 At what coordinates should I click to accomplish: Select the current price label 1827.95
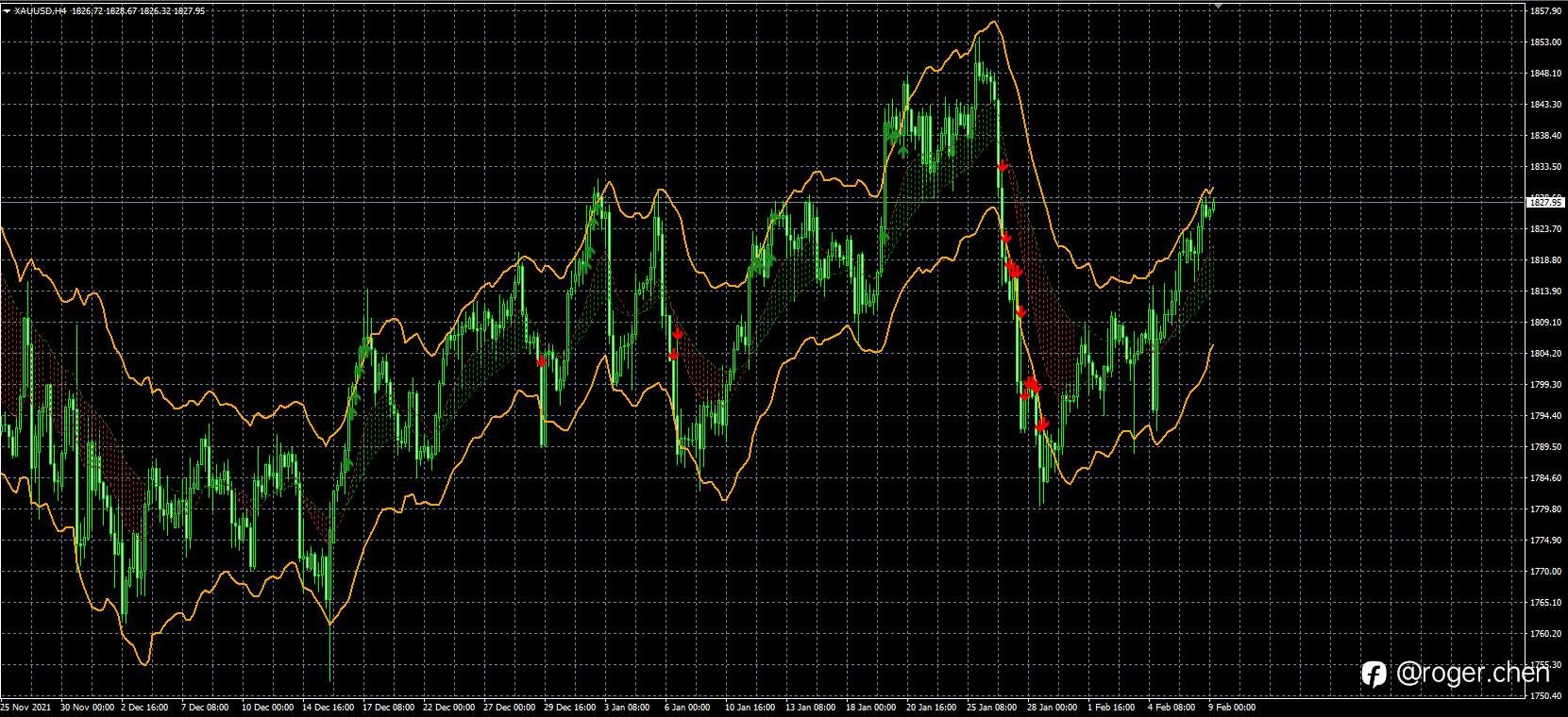point(1544,202)
